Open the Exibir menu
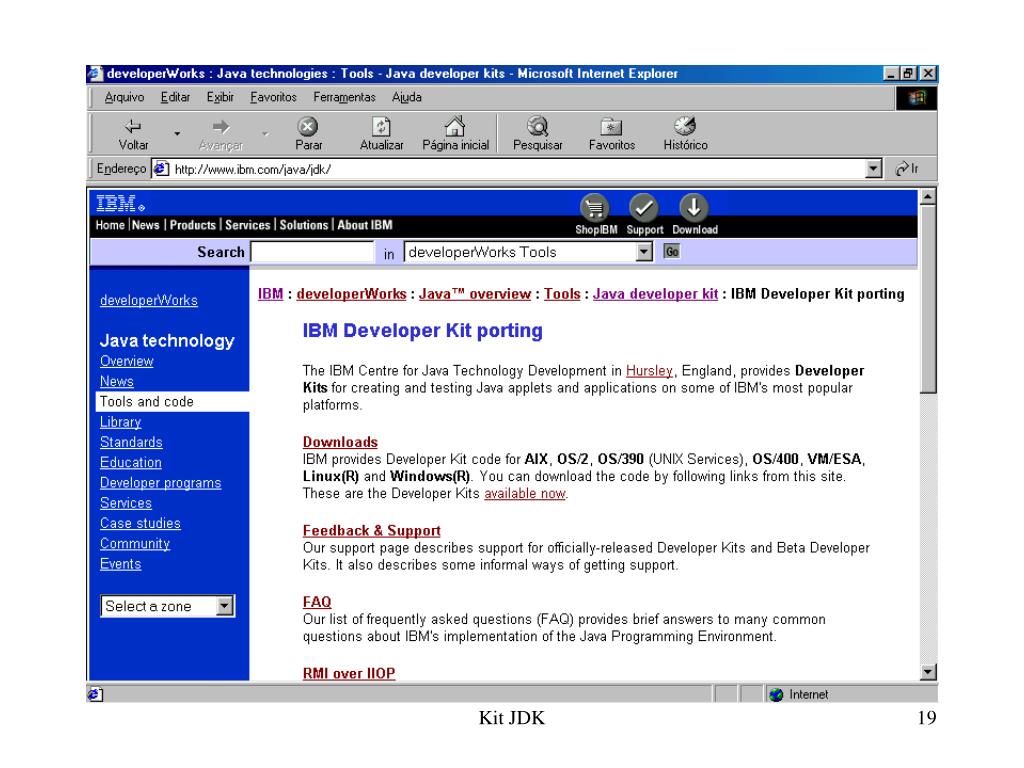This screenshot has width=1024, height=768. 220,97
